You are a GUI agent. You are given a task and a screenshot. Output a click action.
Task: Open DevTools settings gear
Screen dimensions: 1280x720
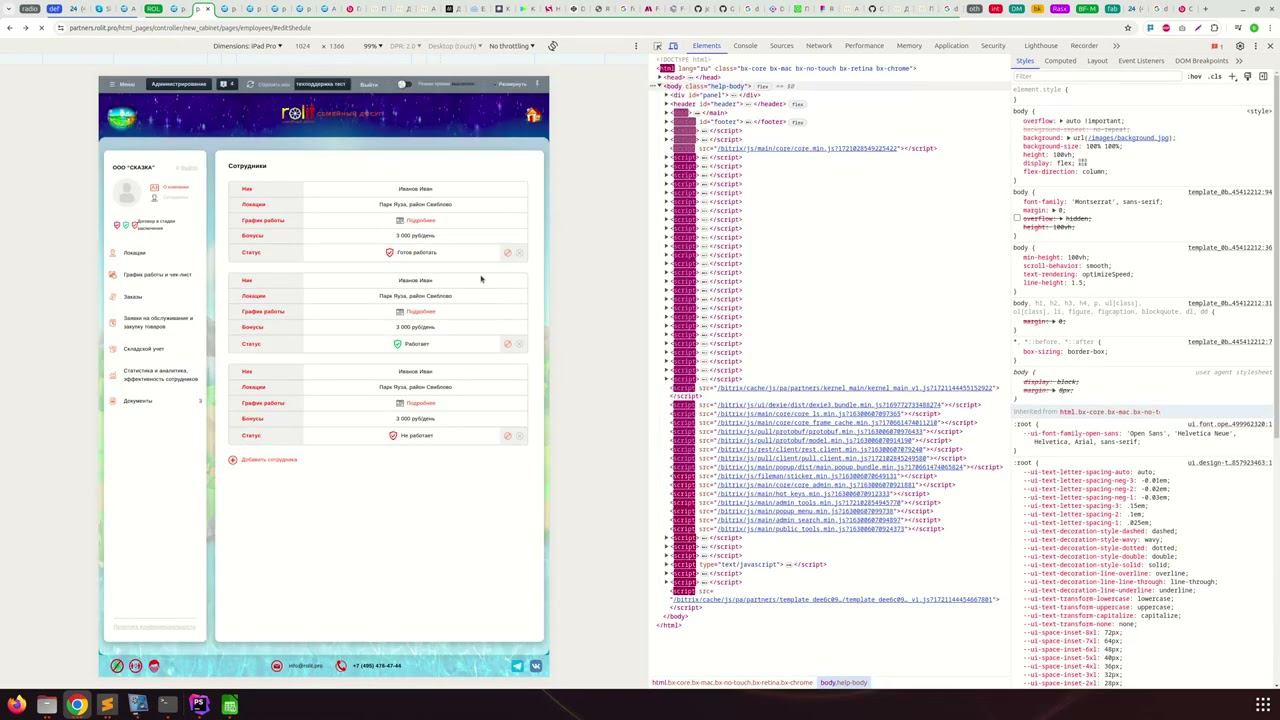click(x=1240, y=46)
